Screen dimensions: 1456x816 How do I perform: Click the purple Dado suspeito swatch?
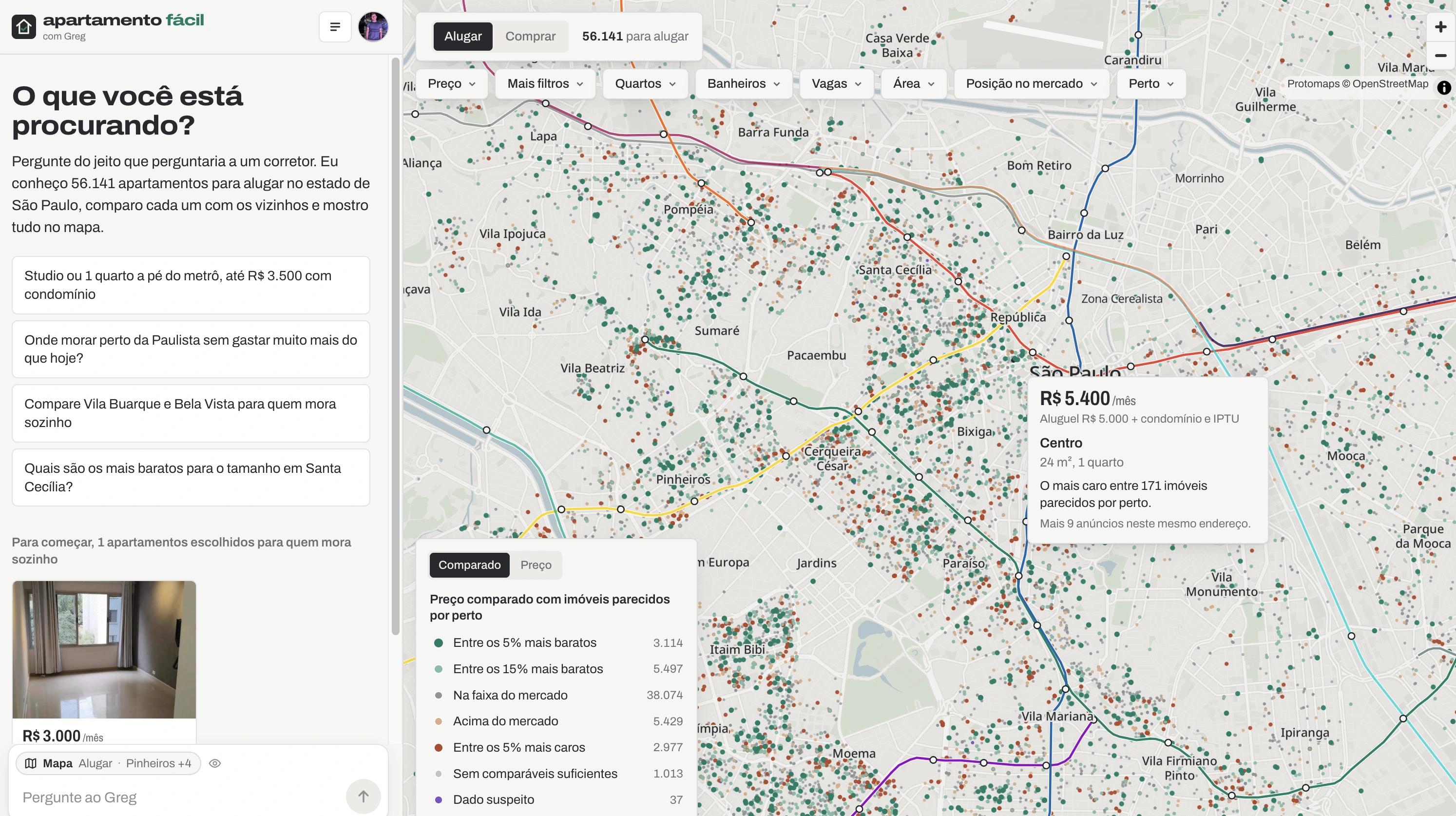(x=438, y=799)
